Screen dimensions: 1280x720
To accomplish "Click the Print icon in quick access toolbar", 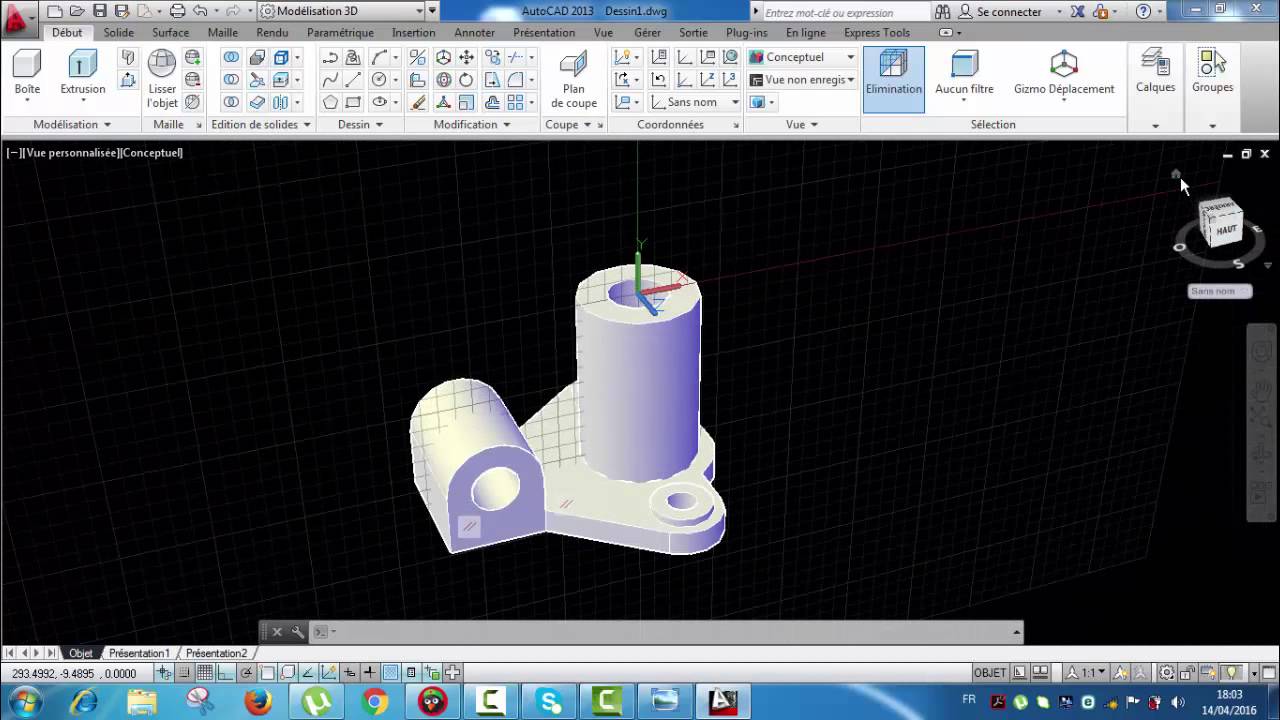I will [177, 11].
